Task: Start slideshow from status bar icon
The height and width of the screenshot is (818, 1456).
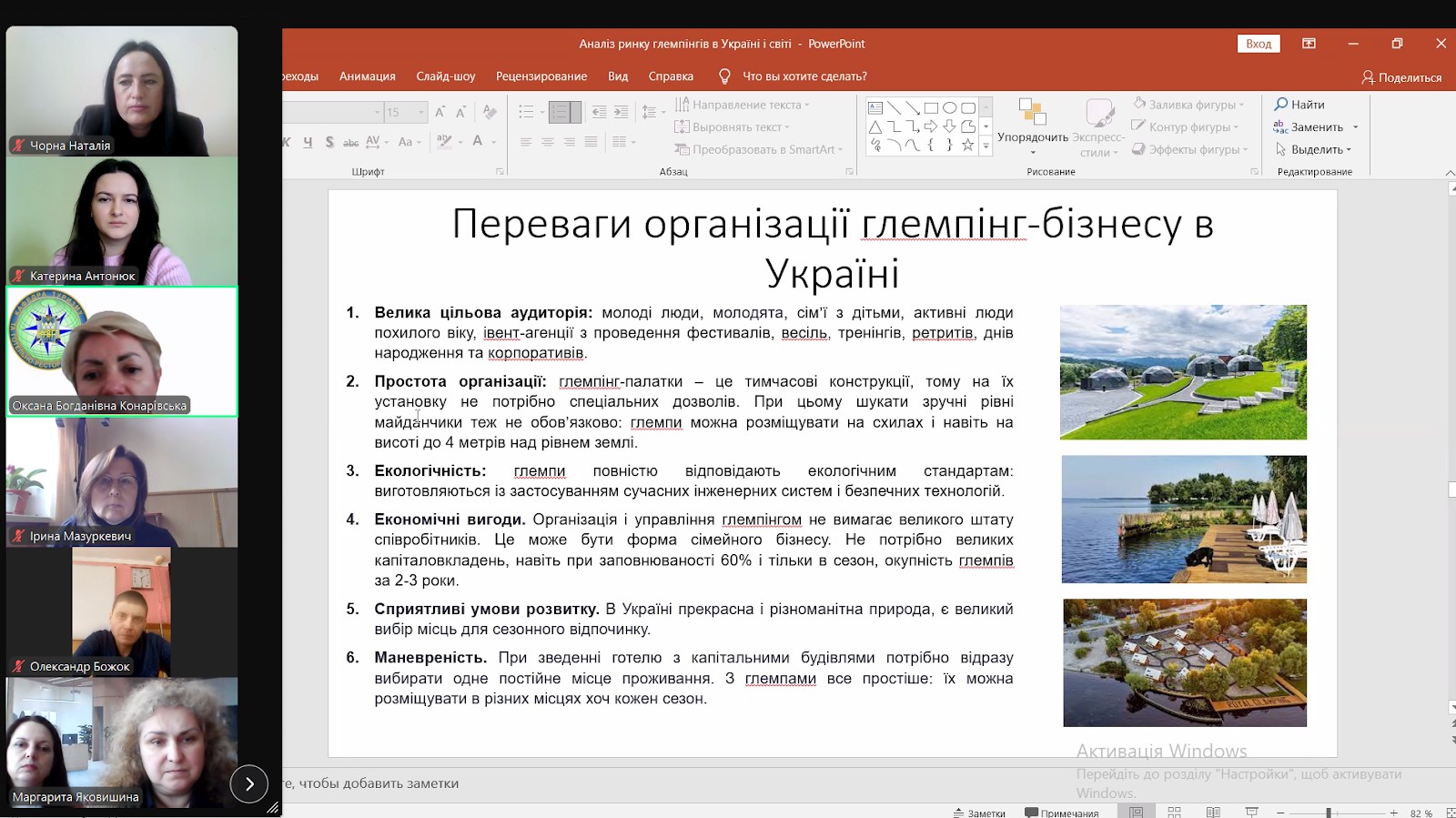Action: [1251, 812]
